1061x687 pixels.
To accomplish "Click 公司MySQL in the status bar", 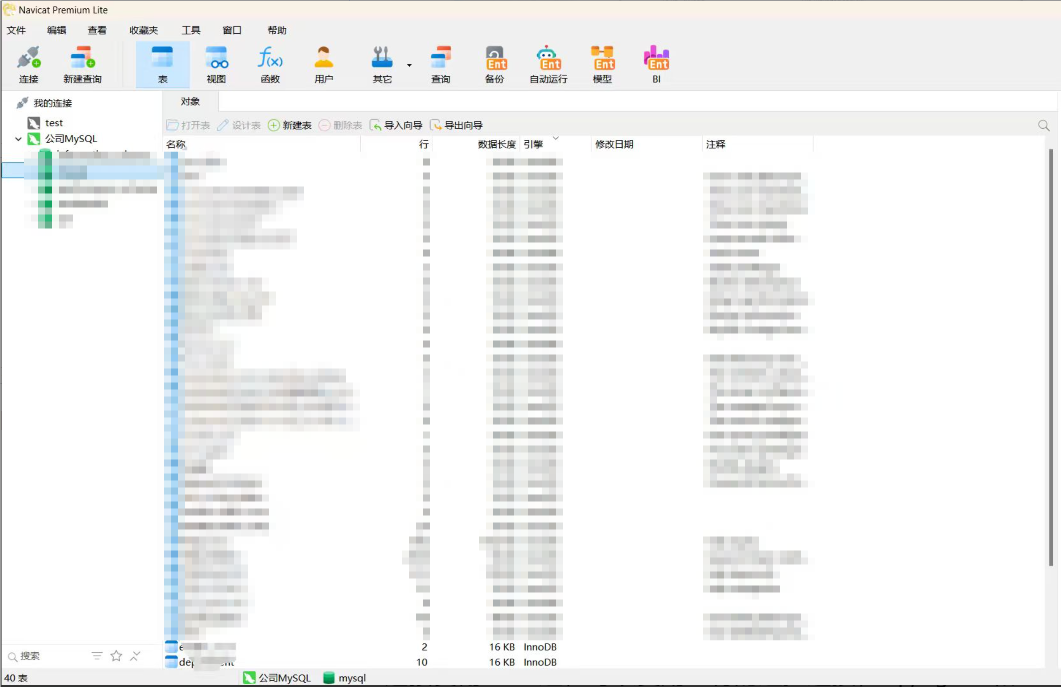I will 277,678.
